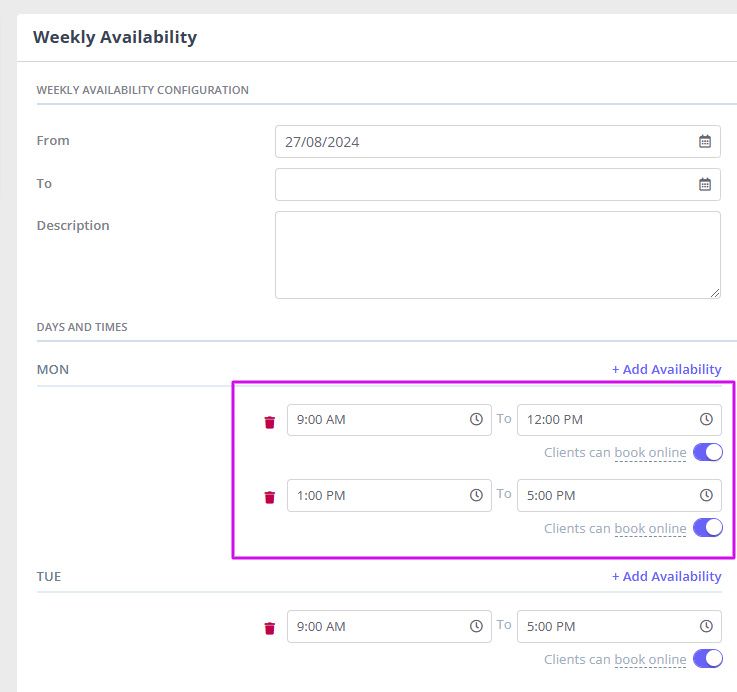The height and width of the screenshot is (692, 737).
Task: Open clock picker for Monday 12:00 PM
Action: 706,419
